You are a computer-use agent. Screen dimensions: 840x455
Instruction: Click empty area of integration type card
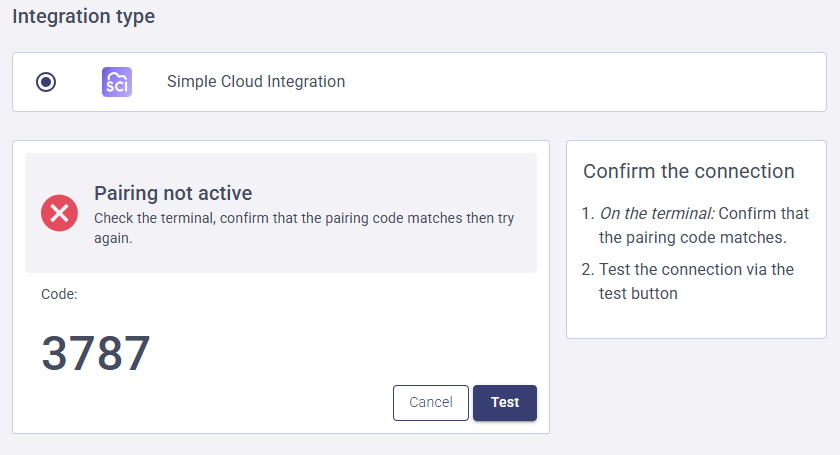600,82
